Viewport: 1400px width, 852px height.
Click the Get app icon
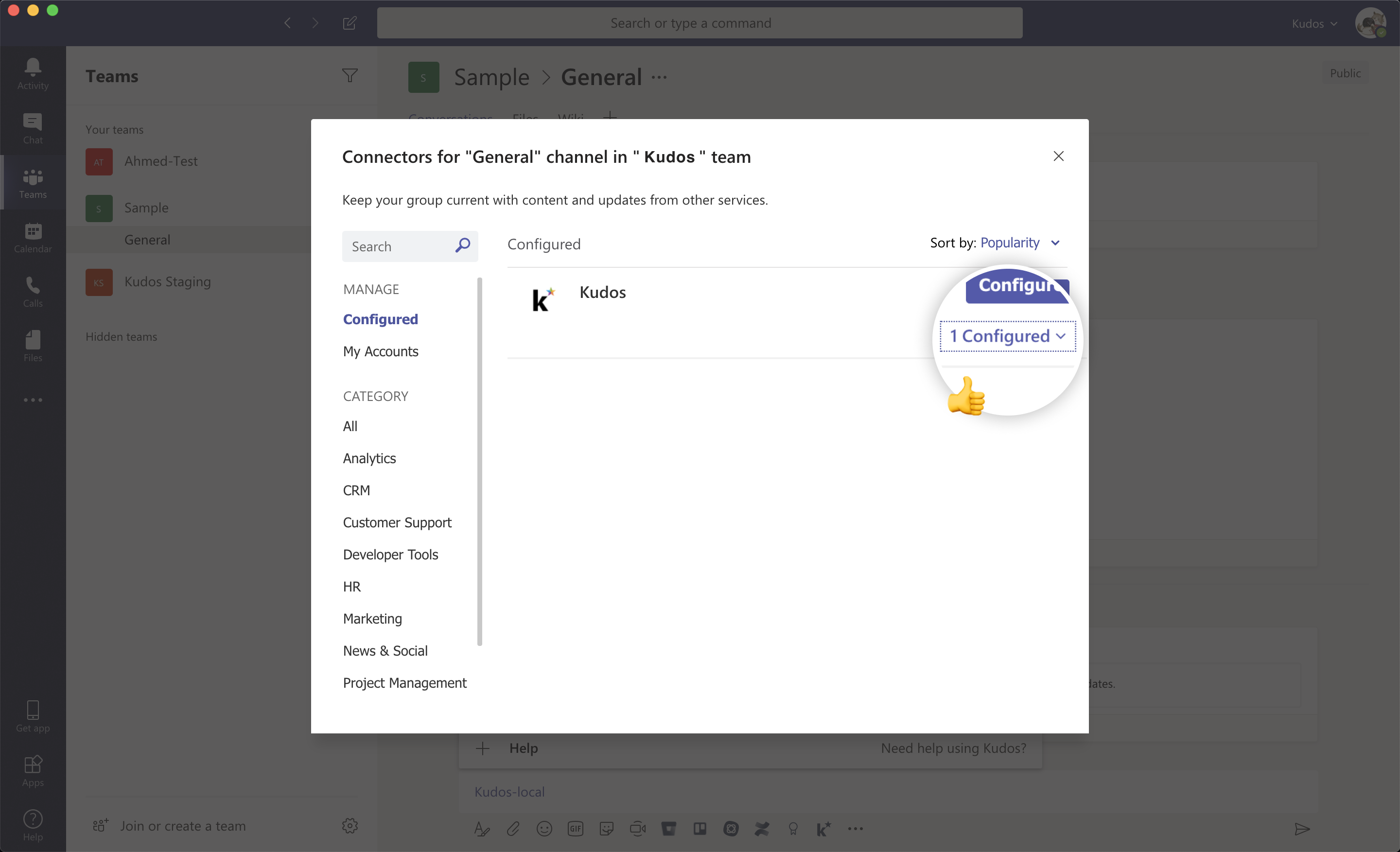[x=33, y=716]
